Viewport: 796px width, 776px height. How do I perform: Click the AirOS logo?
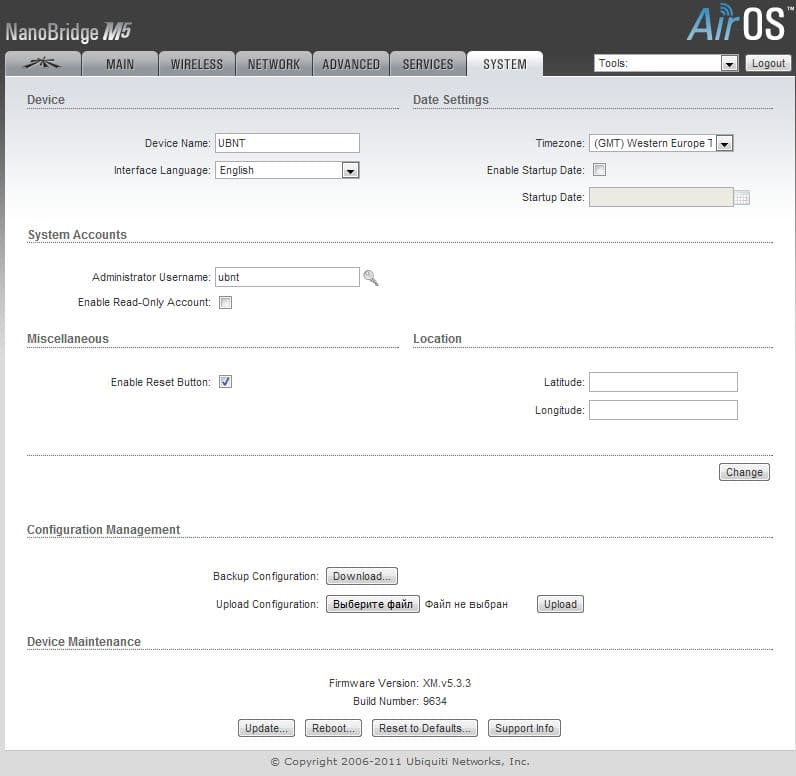(738, 22)
